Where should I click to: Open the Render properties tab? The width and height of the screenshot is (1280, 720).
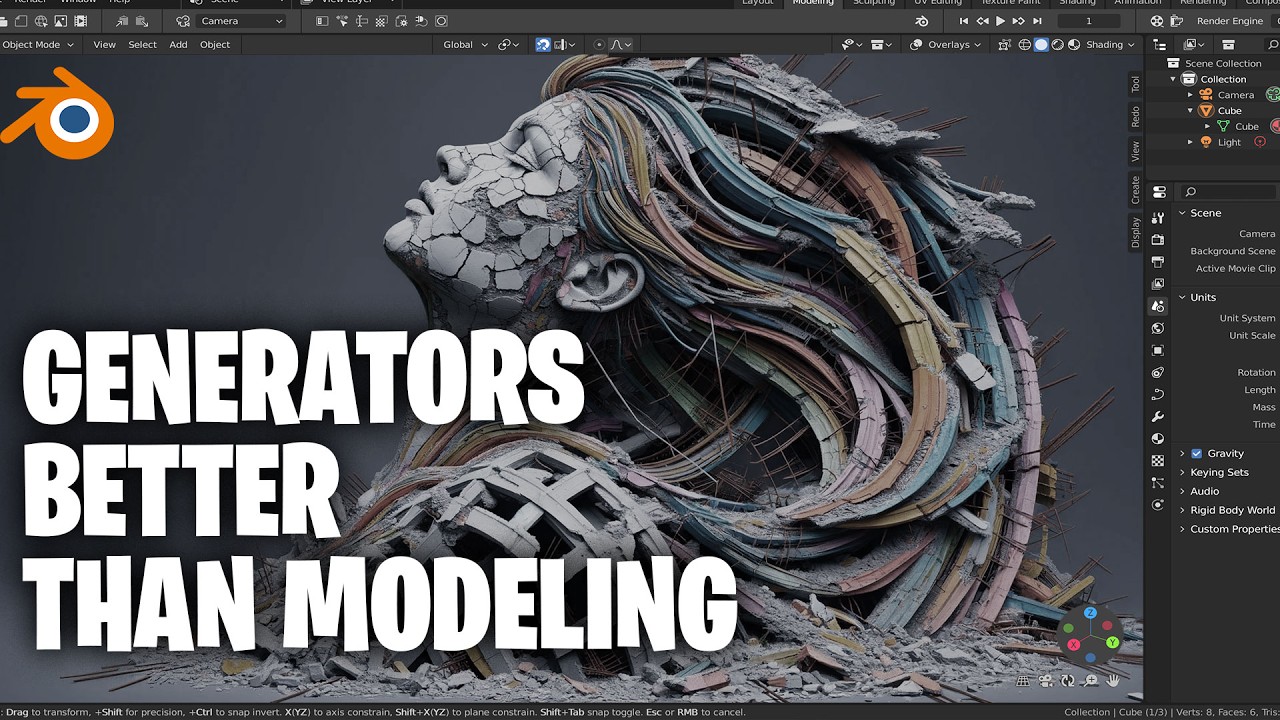[1158, 240]
